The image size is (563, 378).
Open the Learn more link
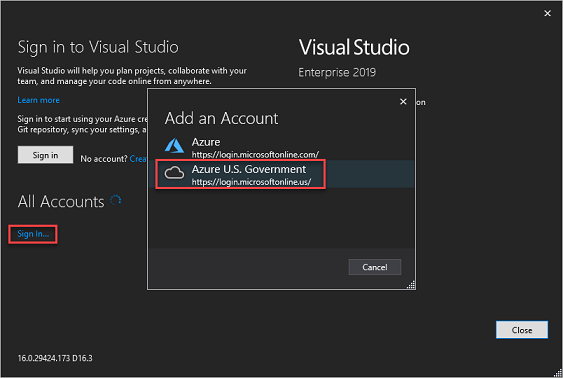(38, 100)
